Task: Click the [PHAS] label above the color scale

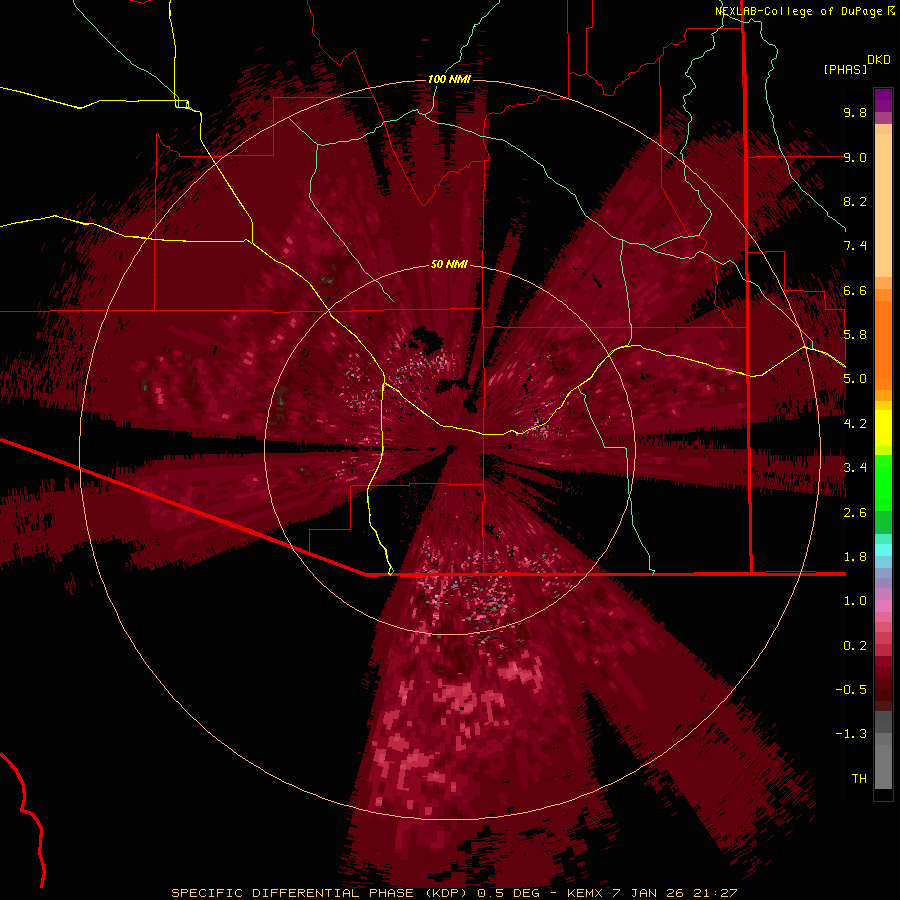Action: point(845,69)
